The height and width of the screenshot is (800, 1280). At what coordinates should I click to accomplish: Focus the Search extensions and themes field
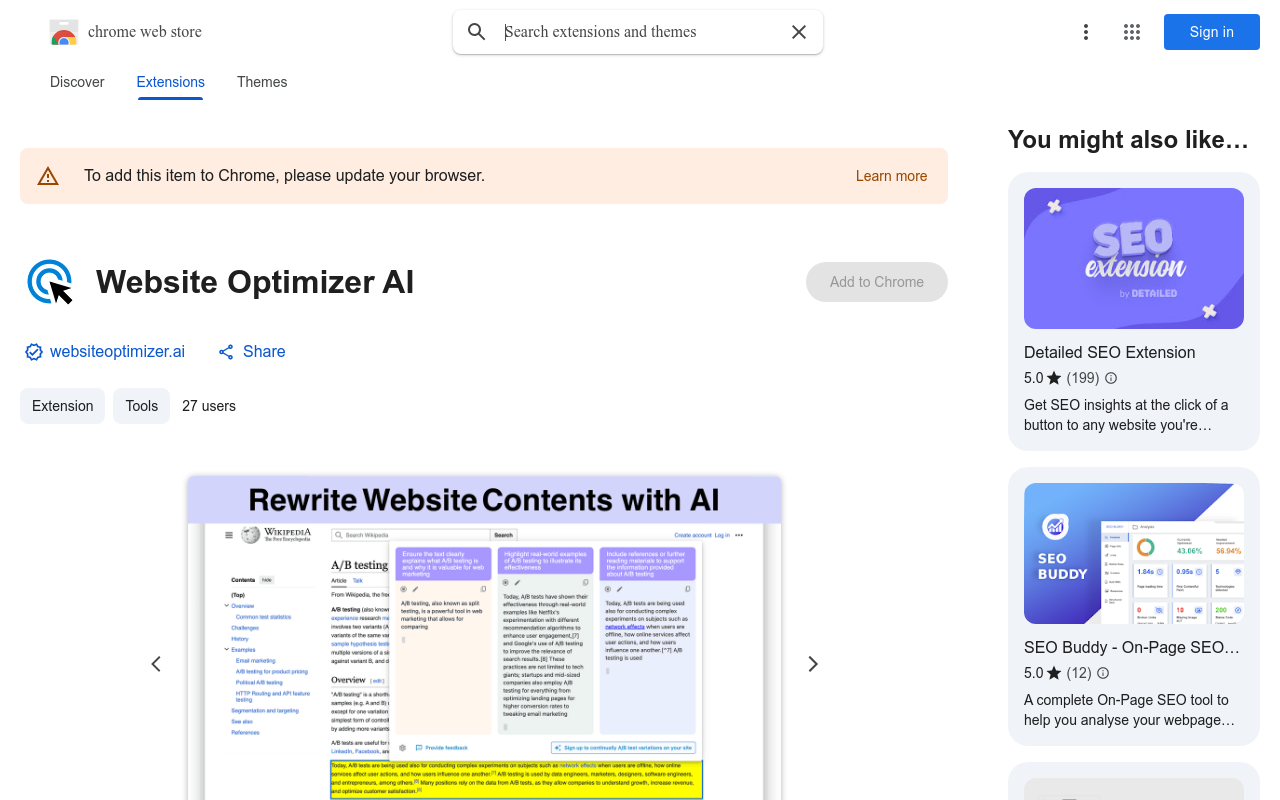point(638,32)
